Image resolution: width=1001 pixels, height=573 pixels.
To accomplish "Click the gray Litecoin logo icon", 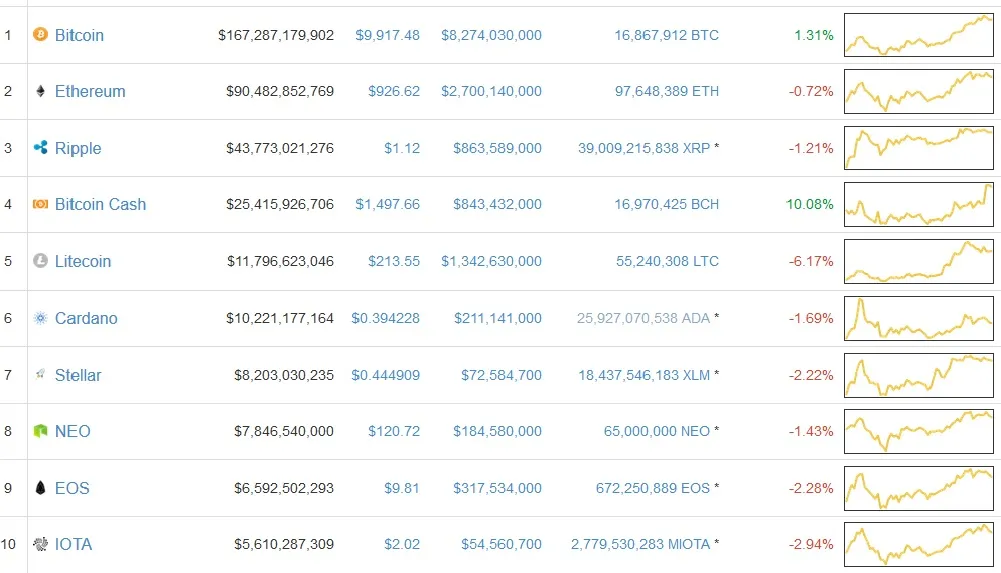I will [40, 260].
